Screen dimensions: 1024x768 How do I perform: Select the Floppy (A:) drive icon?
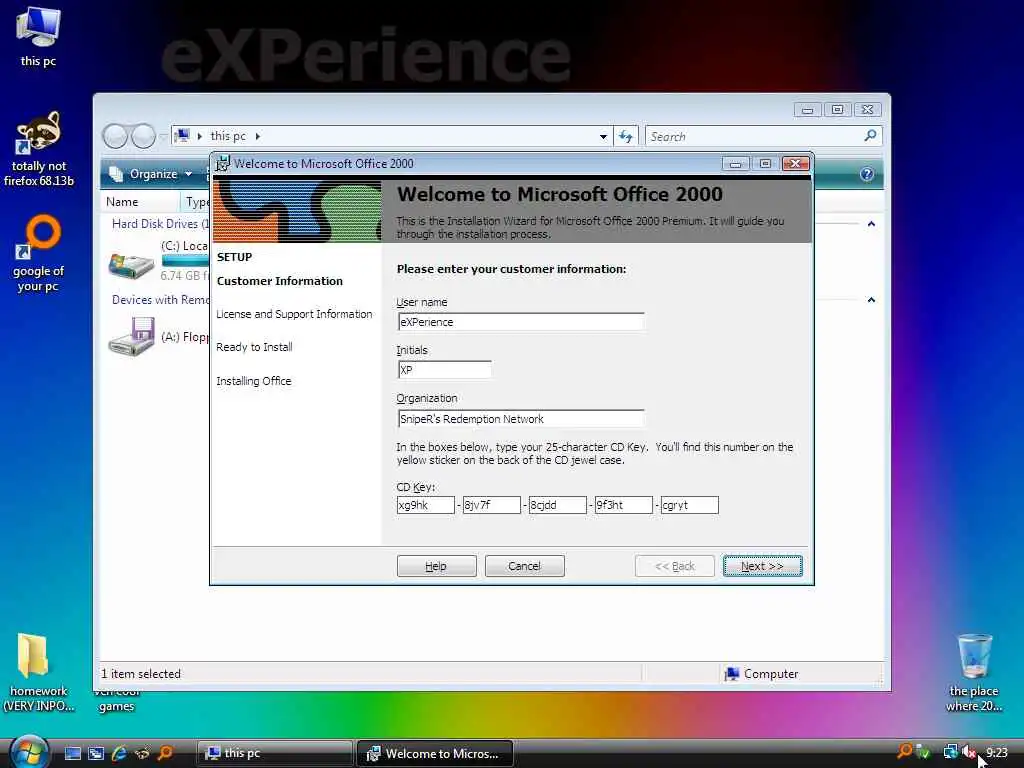(x=131, y=336)
